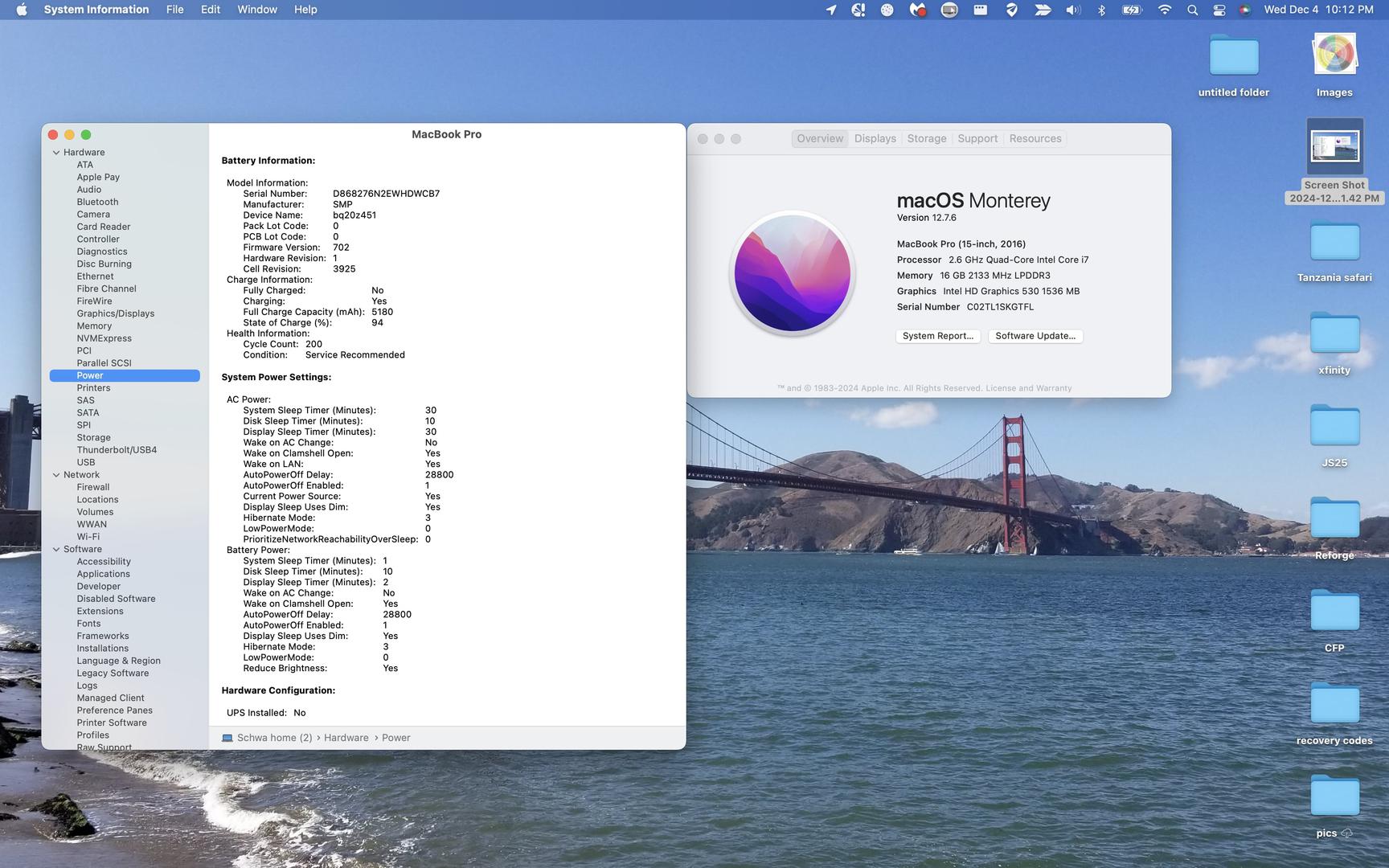Screen dimensions: 1389x868
Task: Open the Window menu
Action: 257,10
